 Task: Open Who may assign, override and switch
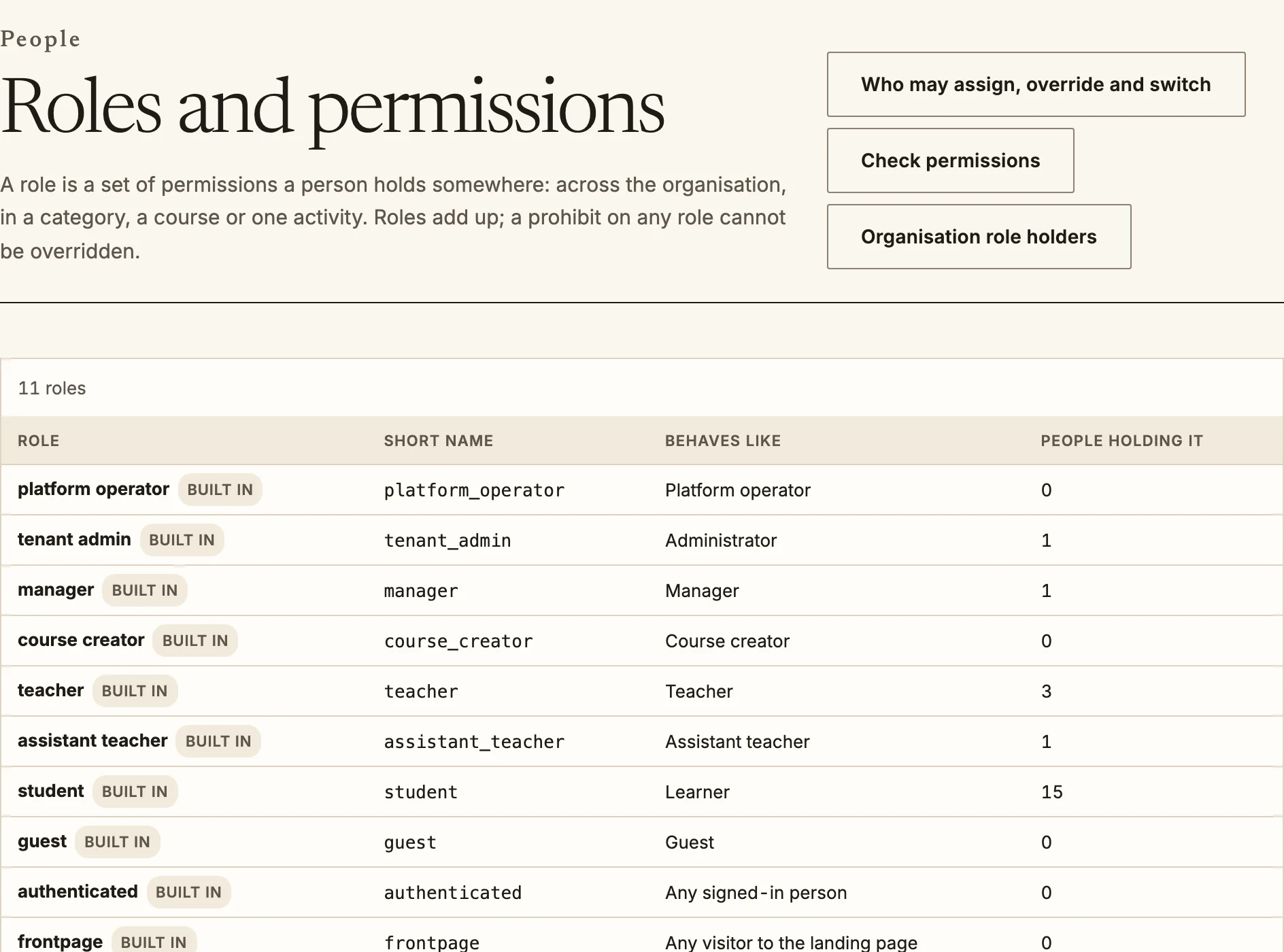1036,84
